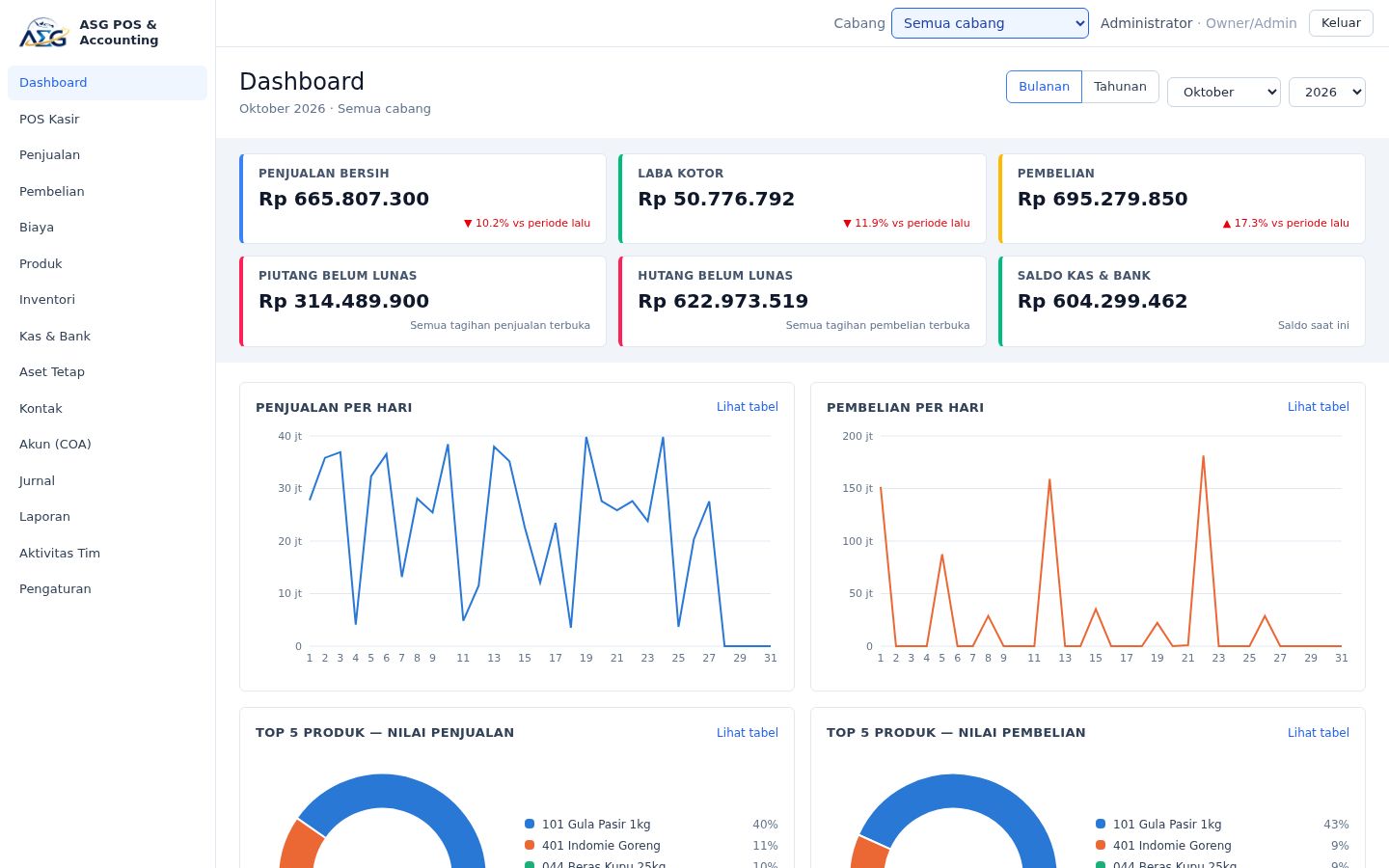The height and width of the screenshot is (868, 1389).
Task: Click the '10.2% vs periode lalu' indicator
Action: [x=527, y=223]
